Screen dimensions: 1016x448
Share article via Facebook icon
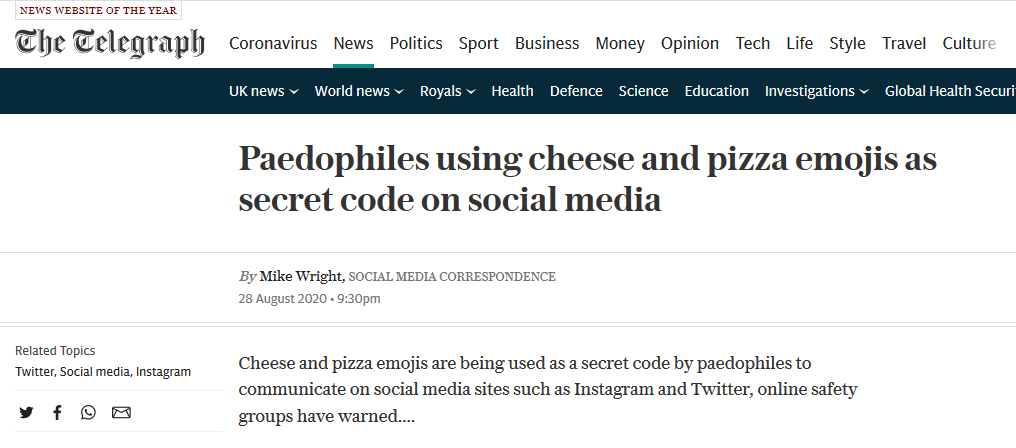[x=57, y=412]
